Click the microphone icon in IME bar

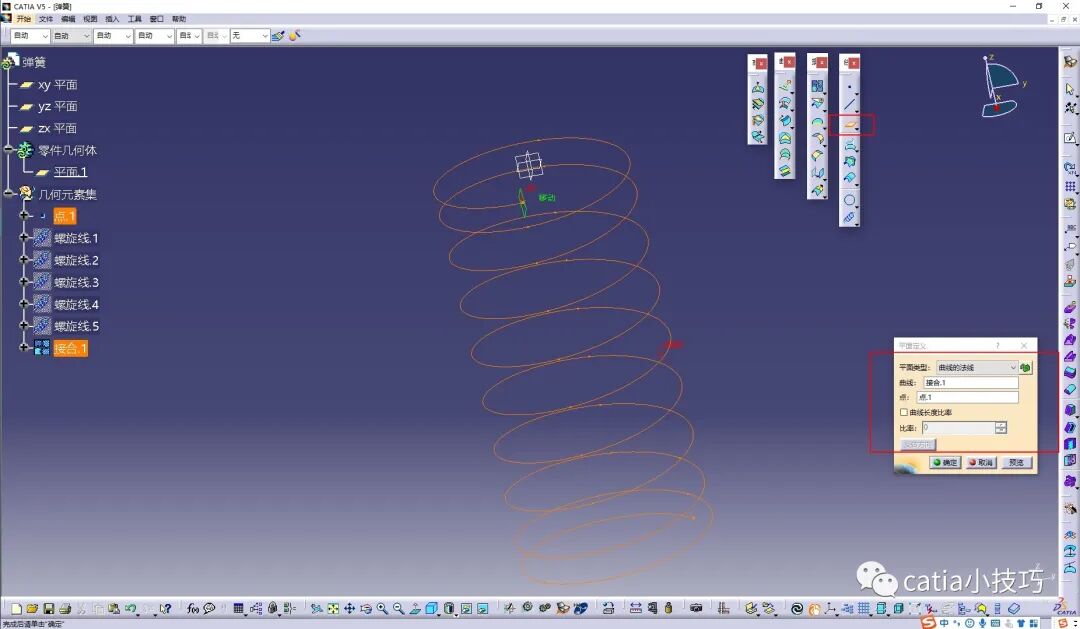coord(982,623)
